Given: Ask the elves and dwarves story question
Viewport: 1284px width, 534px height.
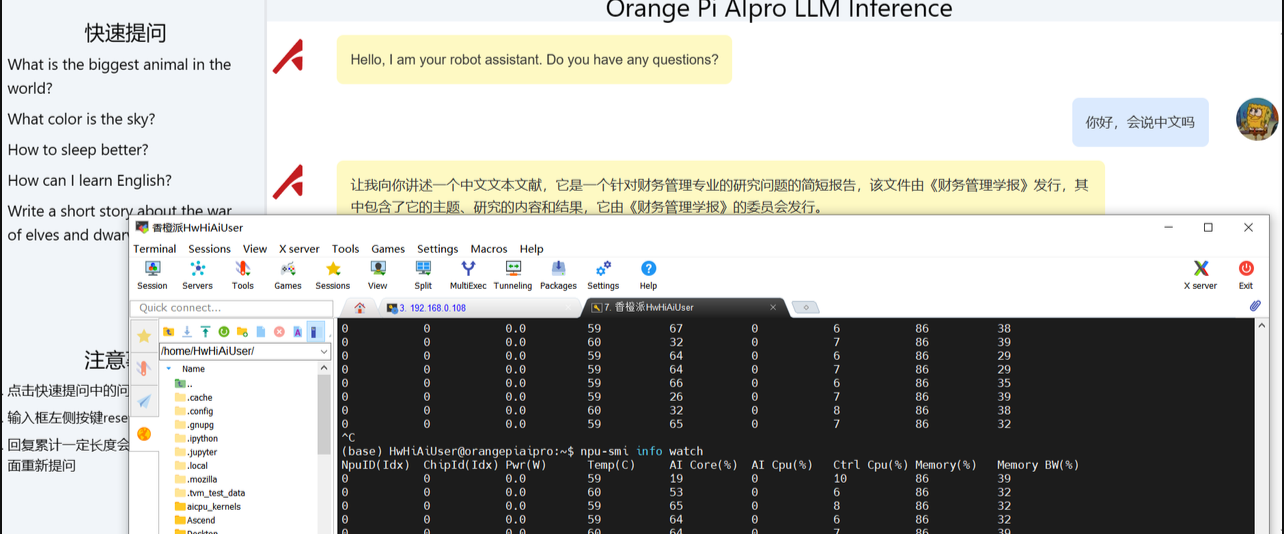Looking at the screenshot, I should 119,223.
